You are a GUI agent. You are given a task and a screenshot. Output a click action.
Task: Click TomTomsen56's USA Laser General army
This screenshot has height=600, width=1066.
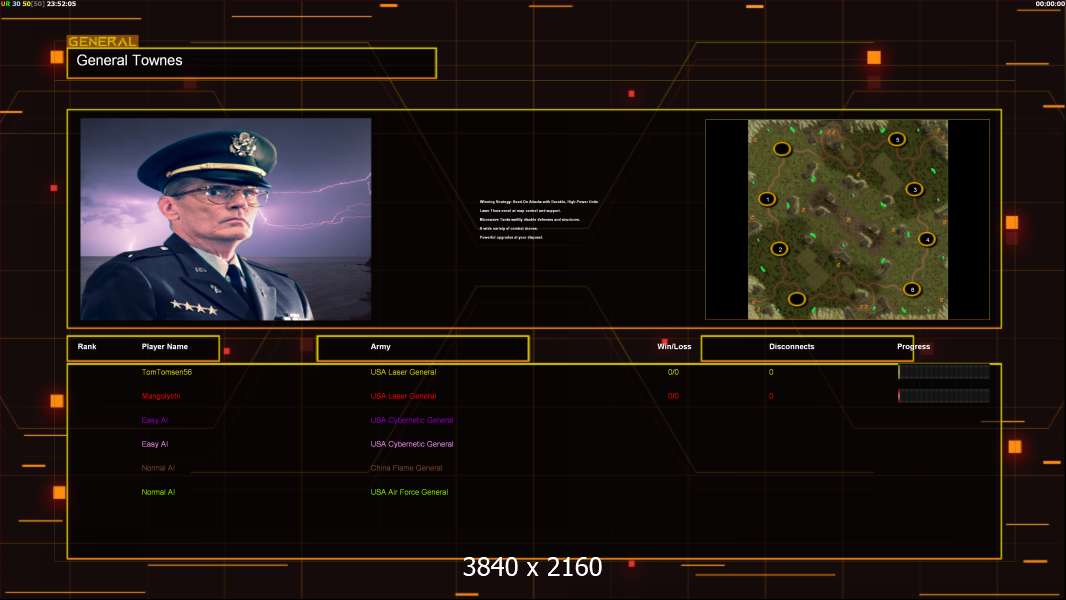(x=403, y=372)
